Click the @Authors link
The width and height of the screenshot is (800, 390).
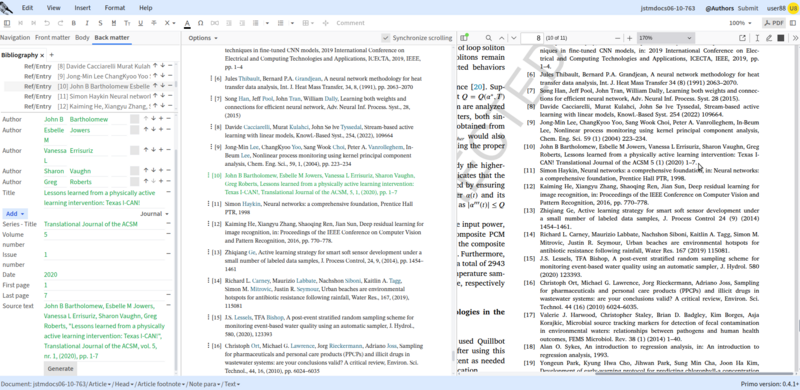(719, 8)
